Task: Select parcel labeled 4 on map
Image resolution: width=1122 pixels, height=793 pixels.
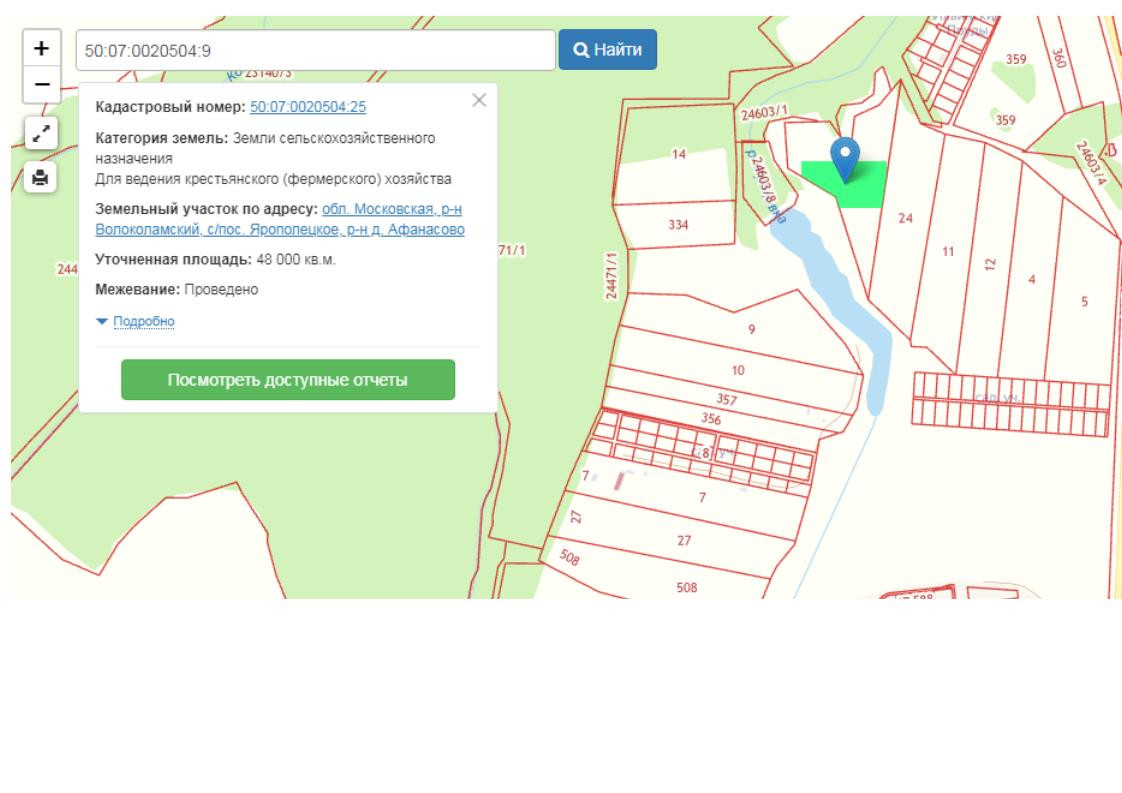Action: pyautogui.click(x=1031, y=279)
